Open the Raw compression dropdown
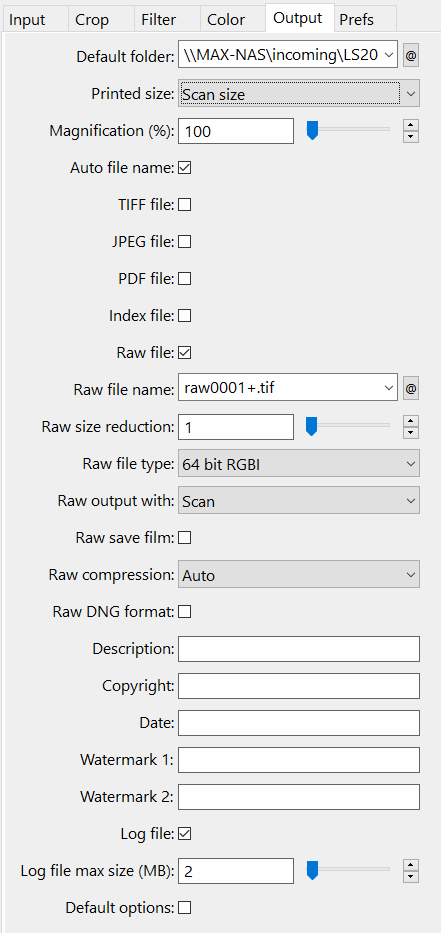Screen dimensions: 441x933 pos(299,575)
